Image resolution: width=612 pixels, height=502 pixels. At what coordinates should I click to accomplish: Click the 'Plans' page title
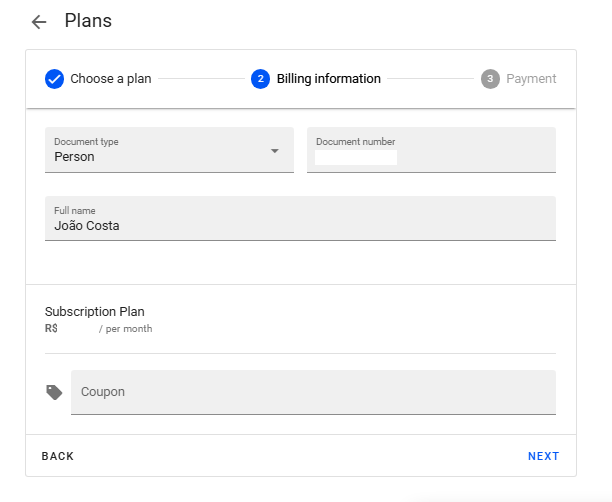(x=88, y=21)
